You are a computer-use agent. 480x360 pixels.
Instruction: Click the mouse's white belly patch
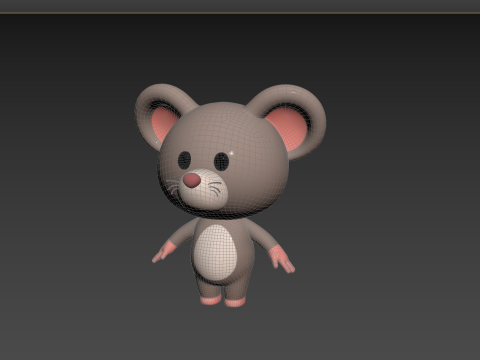(x=216, y=252)
